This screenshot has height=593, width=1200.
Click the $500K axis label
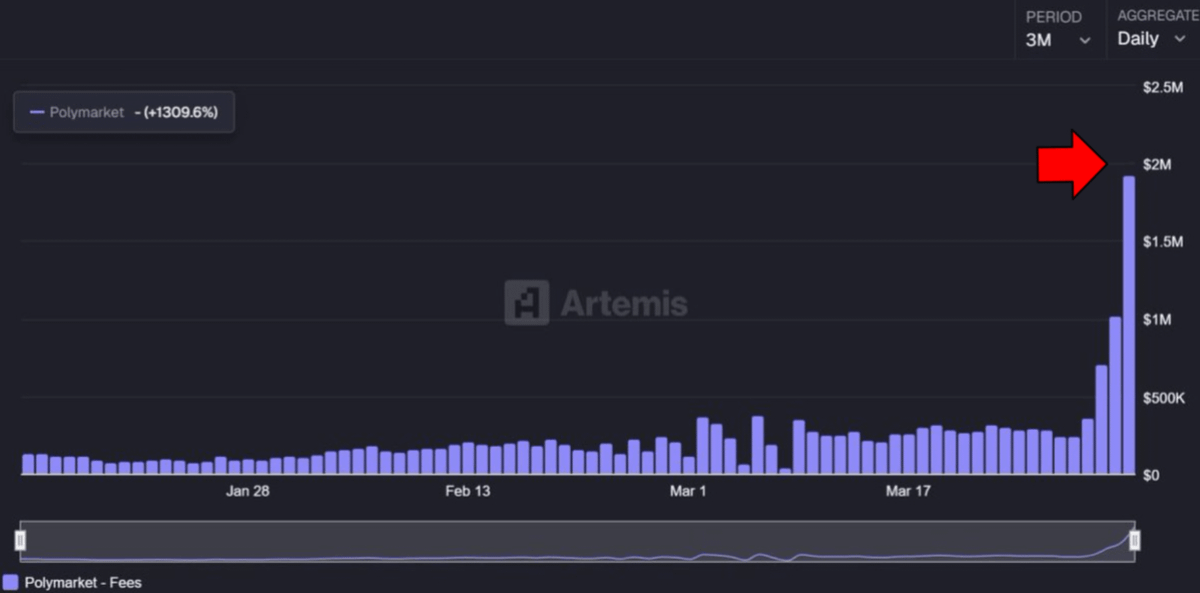(x=1164, y=398)
